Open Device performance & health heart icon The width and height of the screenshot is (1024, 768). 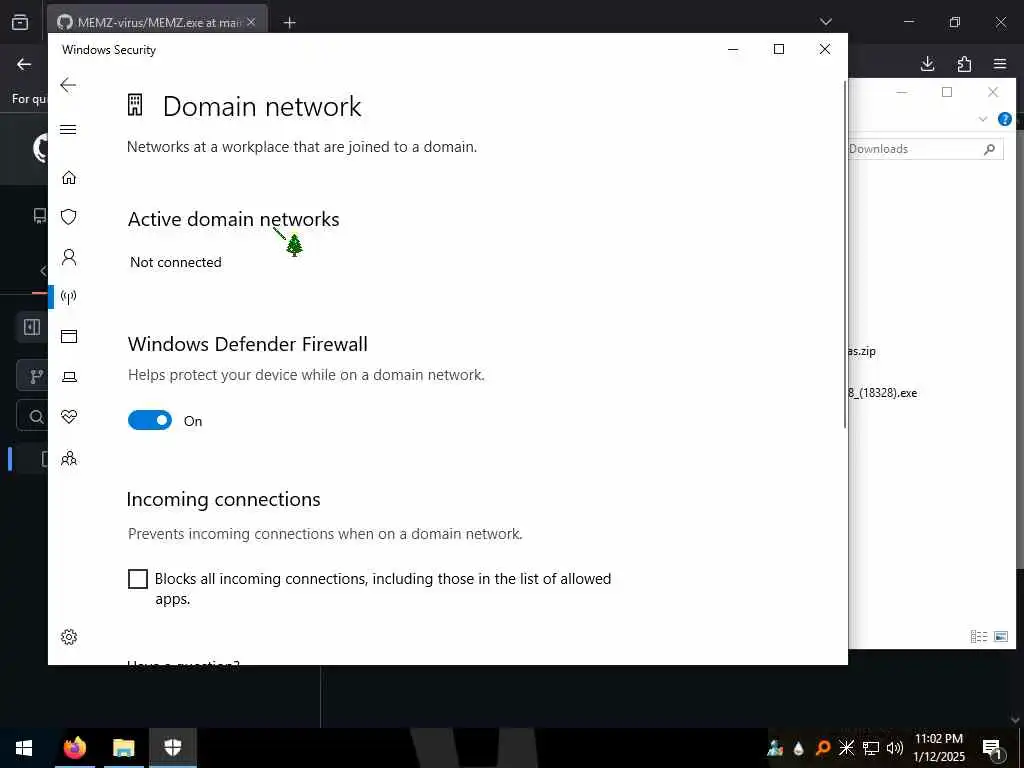tap(69, 417)
